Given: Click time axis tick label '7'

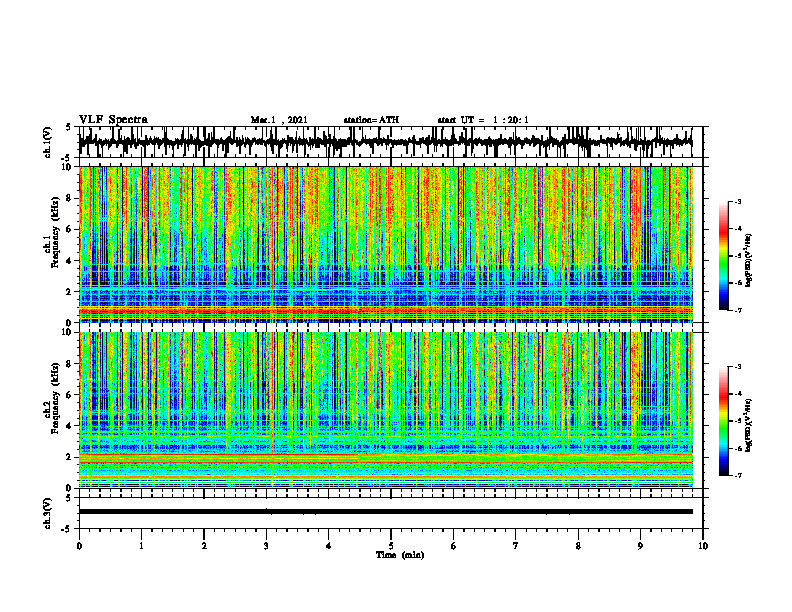Looking at the screenshot, I should click(x=516, y=546).
